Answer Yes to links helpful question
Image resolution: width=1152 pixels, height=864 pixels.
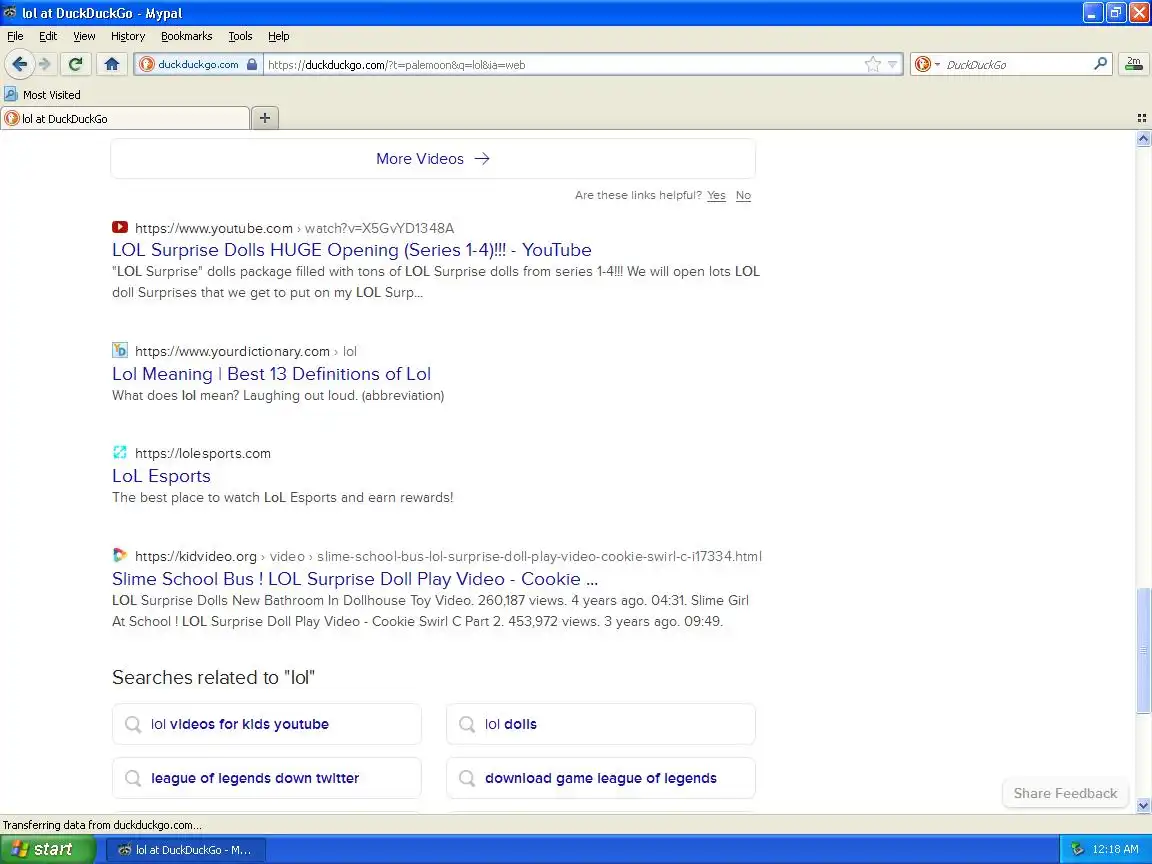coord(716,195)
